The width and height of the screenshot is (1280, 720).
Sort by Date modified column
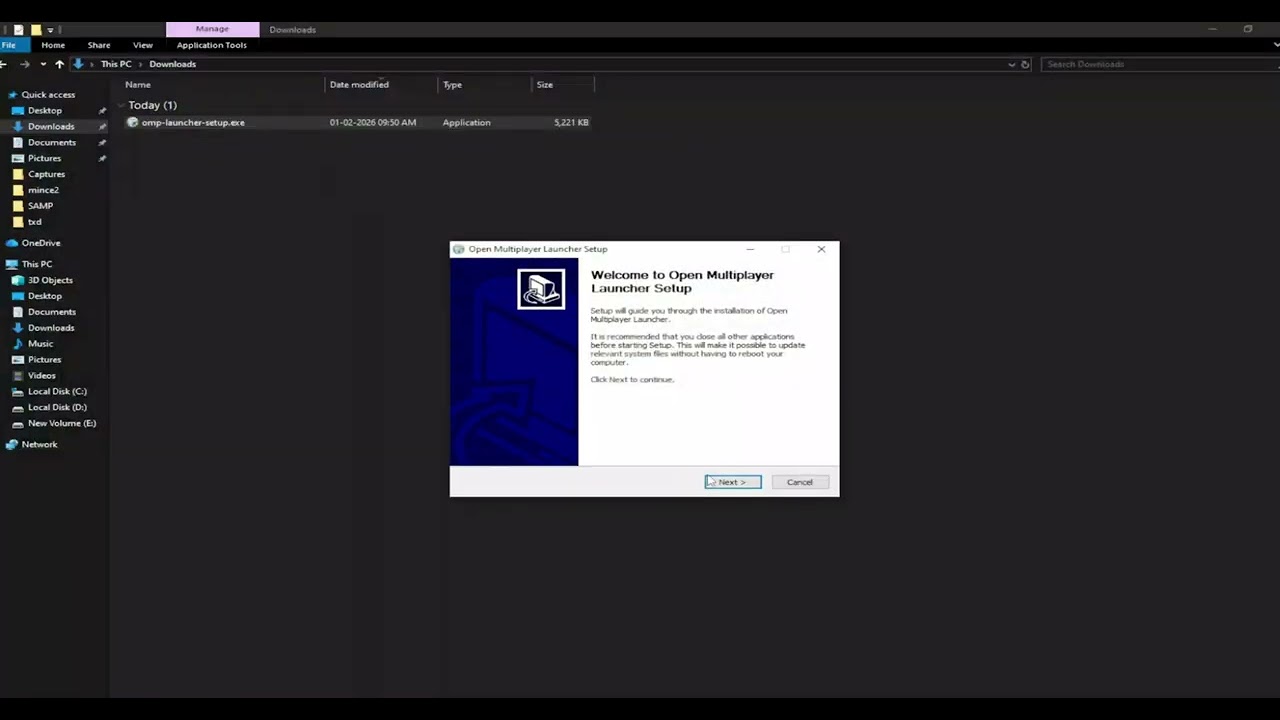point(359,85)
